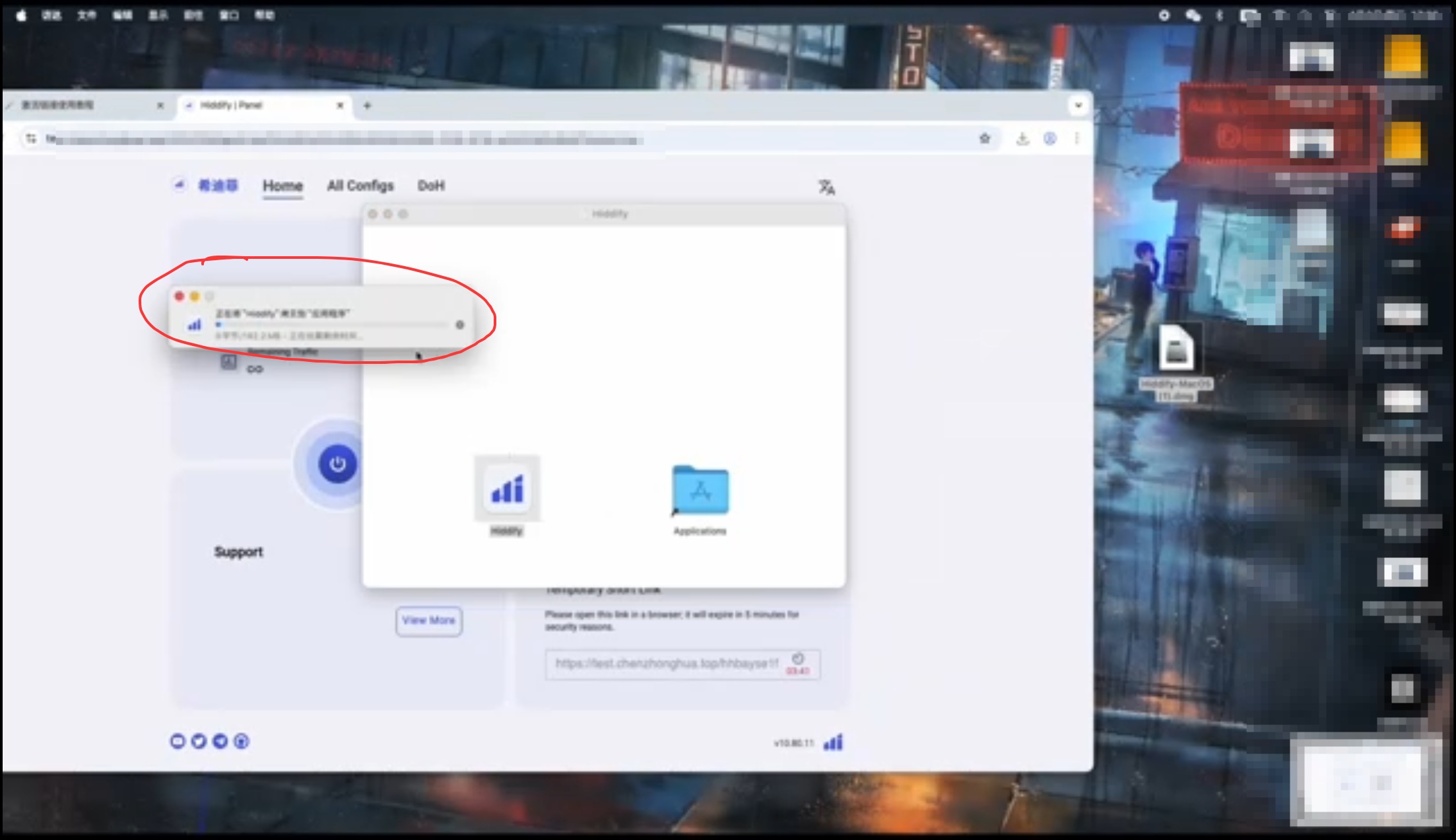The image size is (1456, 840).
Task: Select the Hiddify app icon in installer window
Action: pyautogui.click(x=507, y=489)
